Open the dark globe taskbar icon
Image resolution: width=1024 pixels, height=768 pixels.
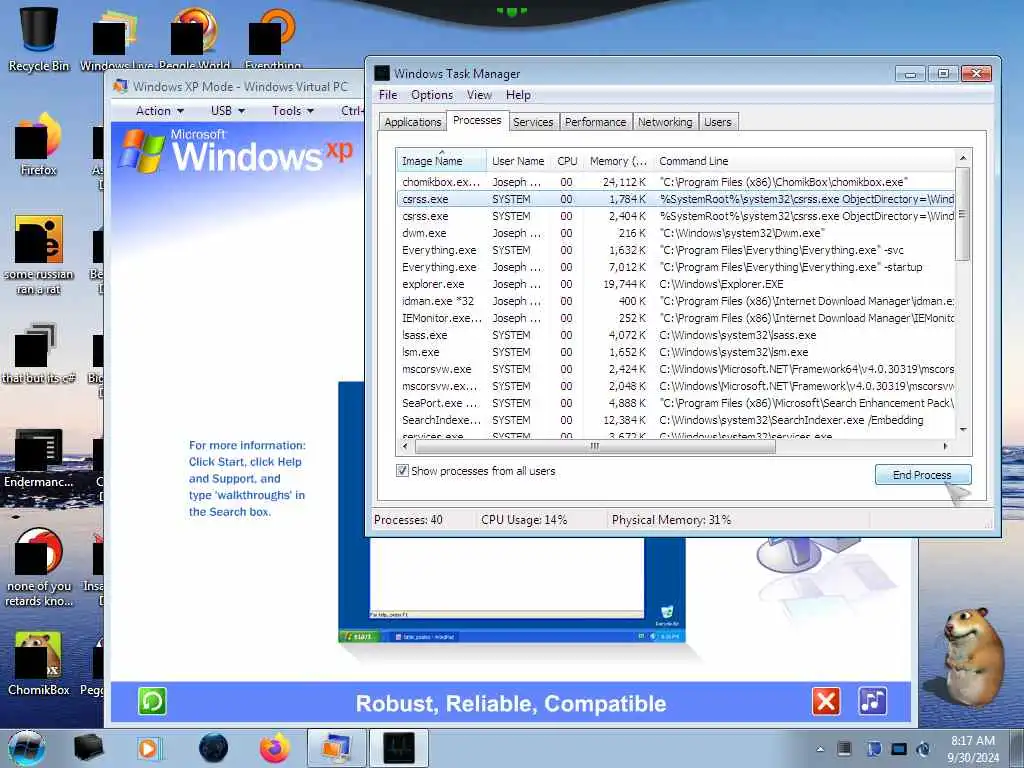coord(213,748)
